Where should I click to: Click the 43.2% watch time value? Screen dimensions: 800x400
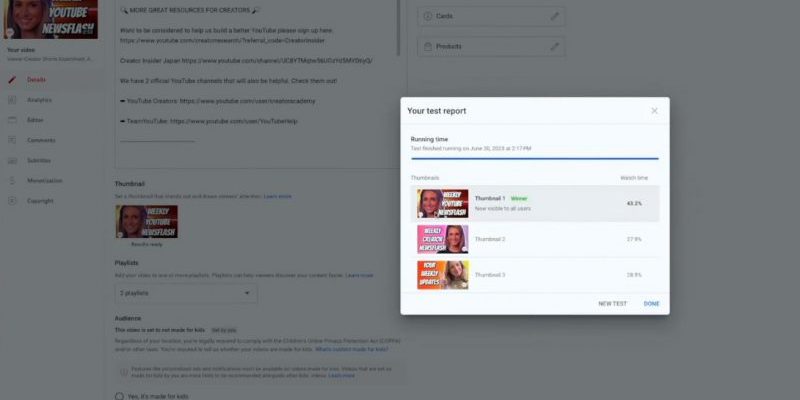point(634,204)
